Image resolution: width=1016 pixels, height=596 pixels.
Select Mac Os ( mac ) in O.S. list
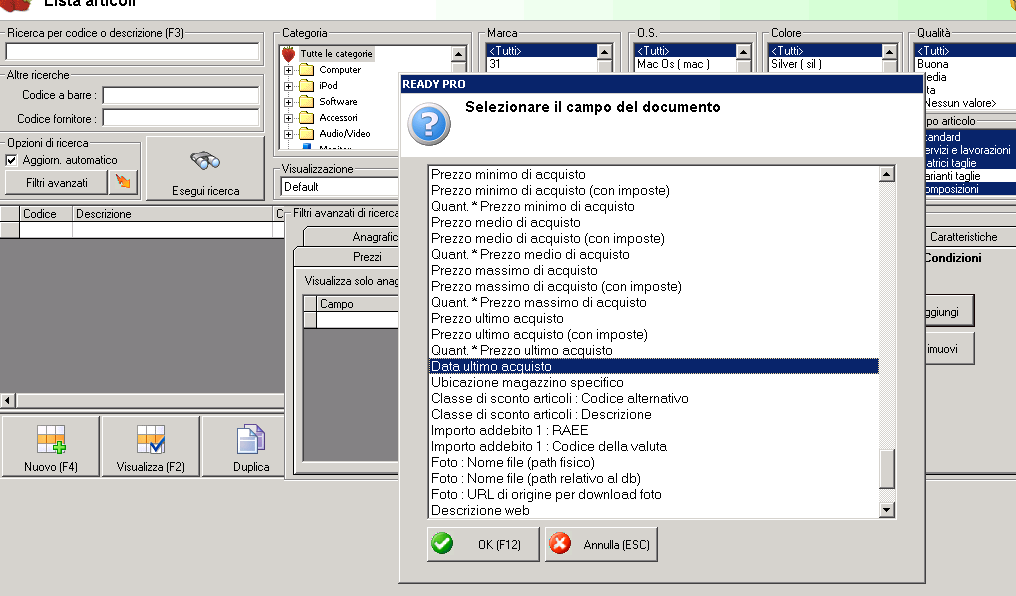point(686,64)
